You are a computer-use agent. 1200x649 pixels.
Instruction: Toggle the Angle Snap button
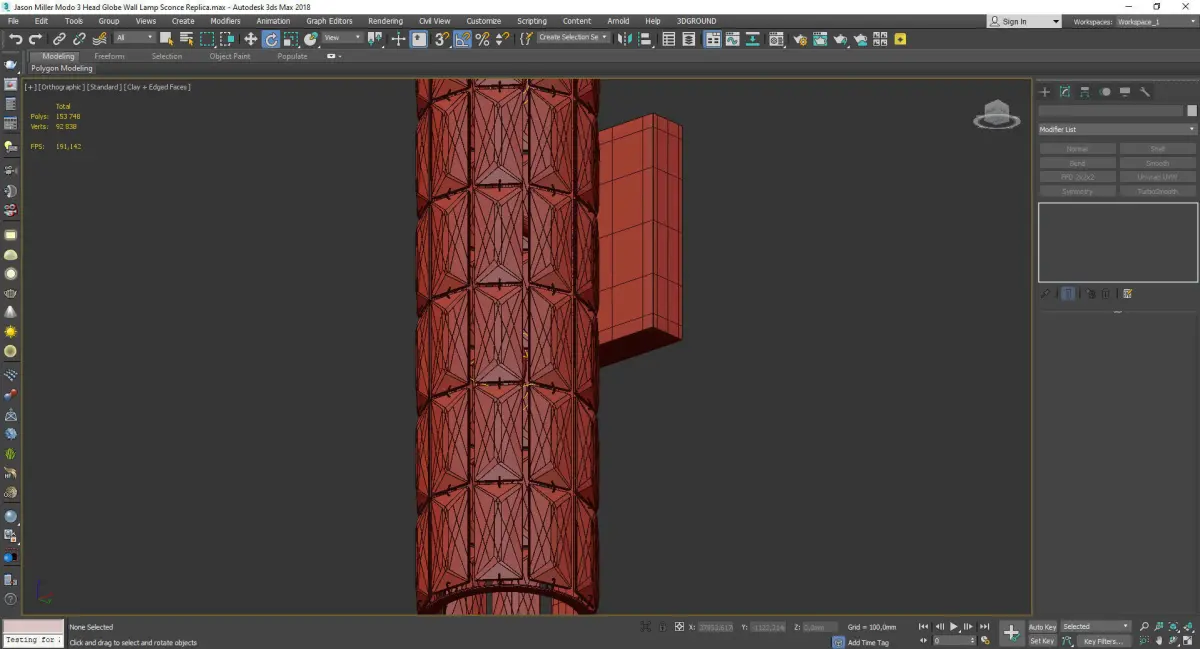(462, 39)
